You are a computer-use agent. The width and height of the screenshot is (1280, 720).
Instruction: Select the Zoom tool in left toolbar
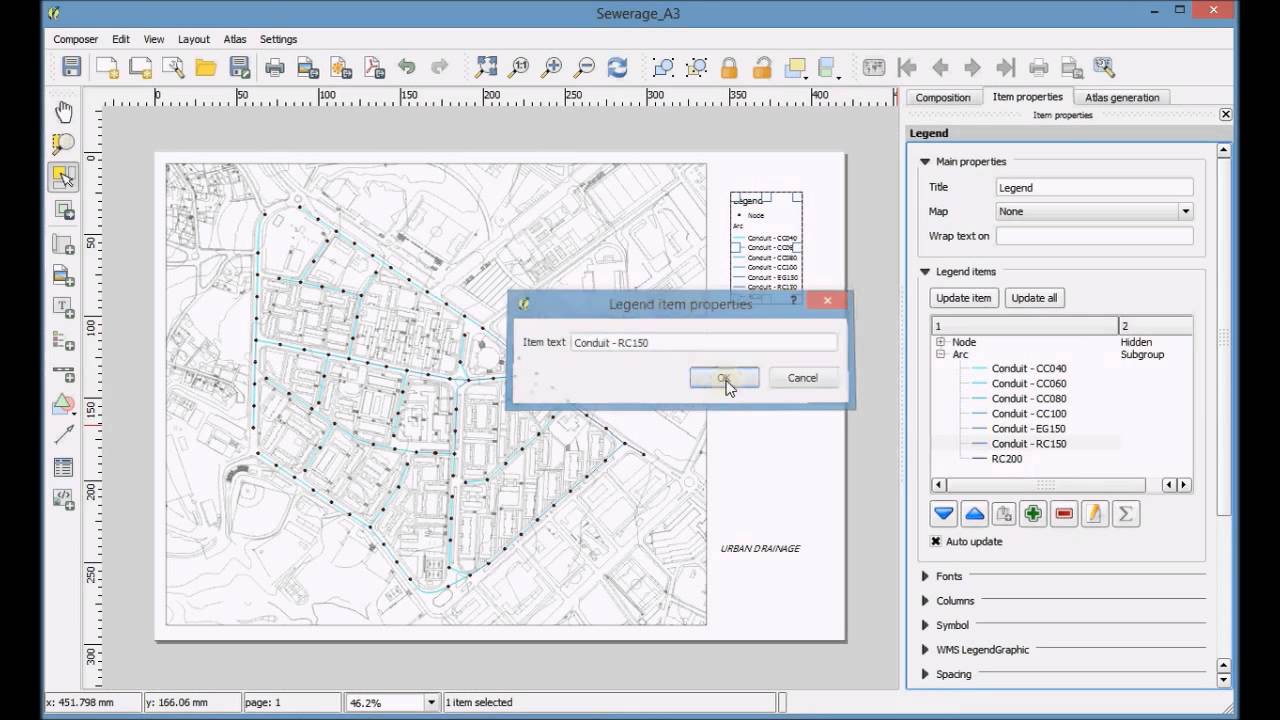63,145
